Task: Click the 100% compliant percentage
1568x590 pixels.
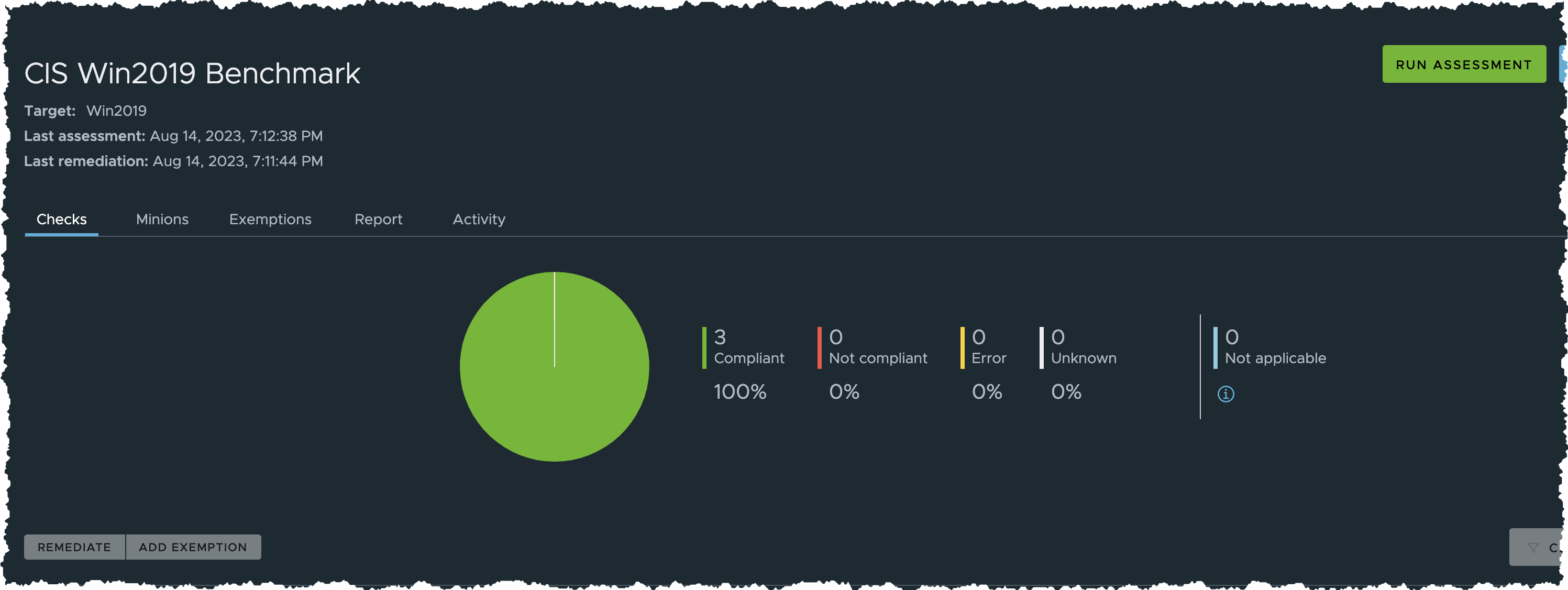Action: click(739, 391)
